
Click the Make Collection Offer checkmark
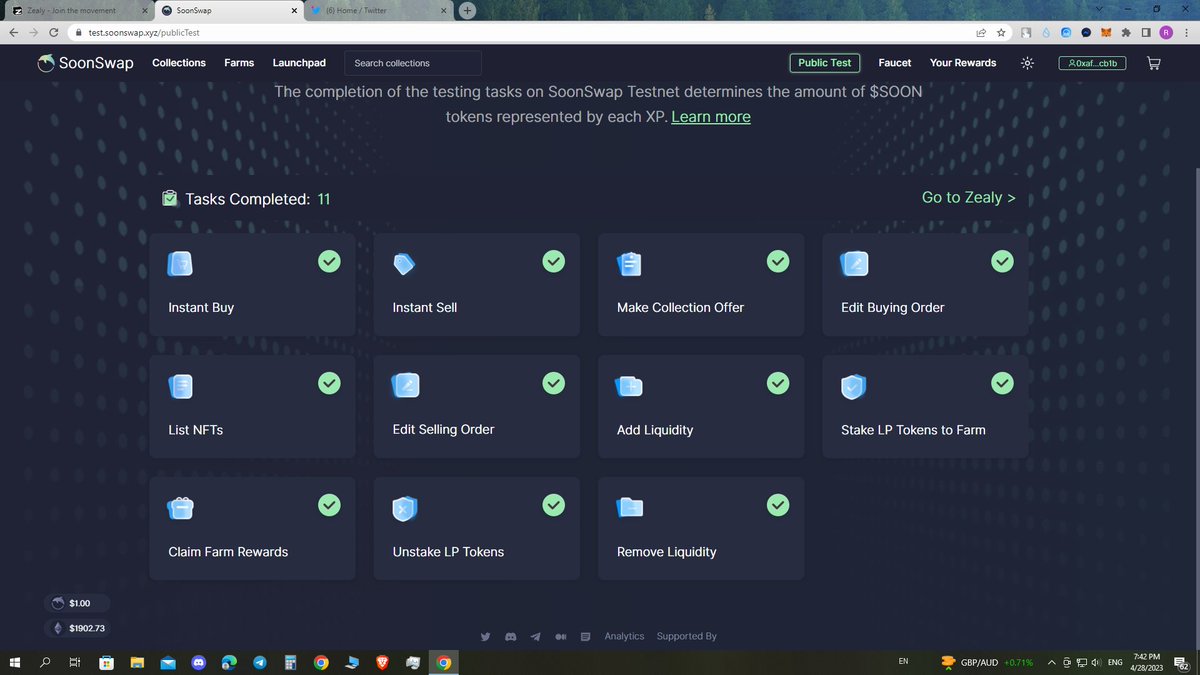(x=777, y=261)
